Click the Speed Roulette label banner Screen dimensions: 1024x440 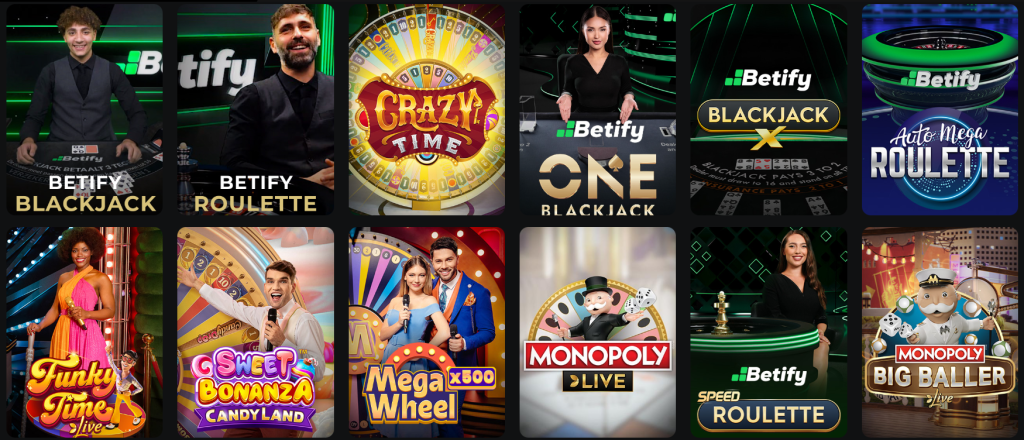[x=769, y=415]
